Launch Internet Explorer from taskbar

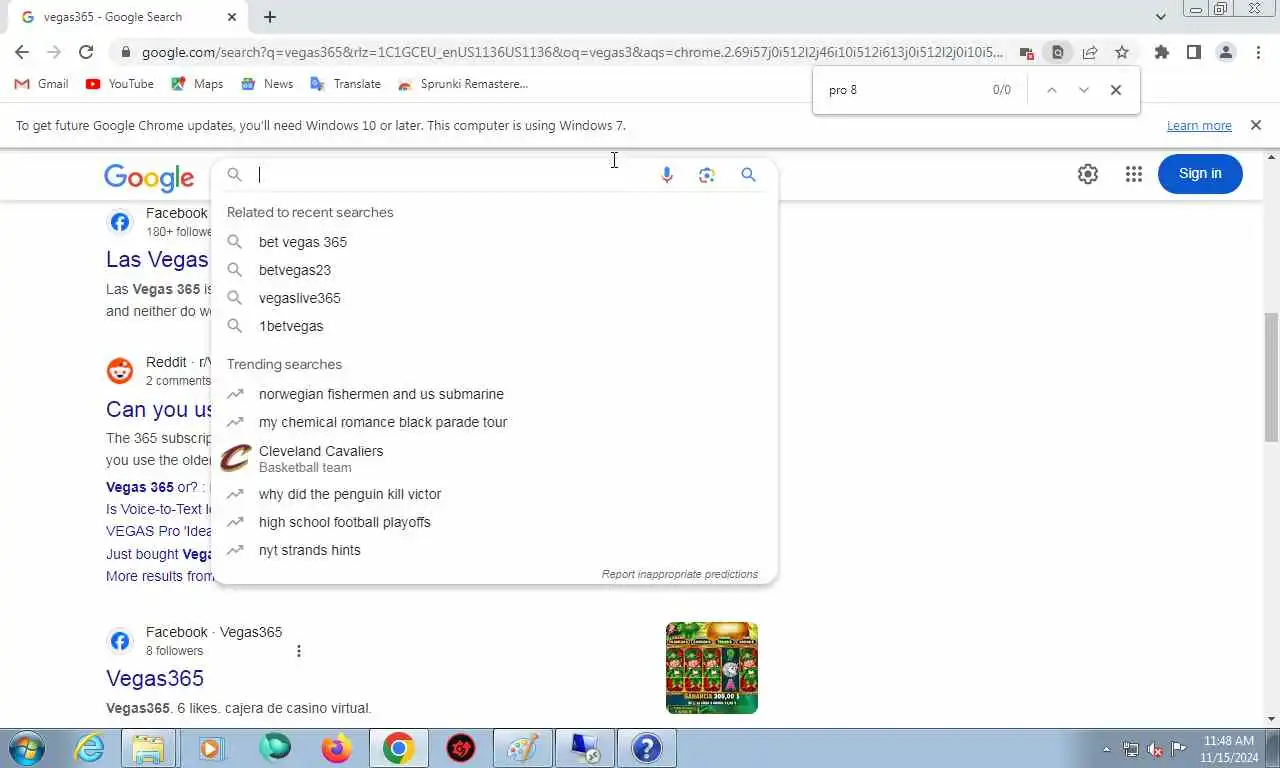pos(90,748)
